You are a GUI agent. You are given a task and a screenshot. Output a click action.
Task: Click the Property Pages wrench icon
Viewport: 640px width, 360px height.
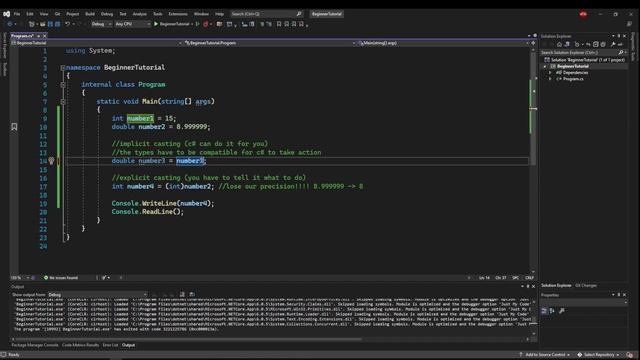click(562, 311)
